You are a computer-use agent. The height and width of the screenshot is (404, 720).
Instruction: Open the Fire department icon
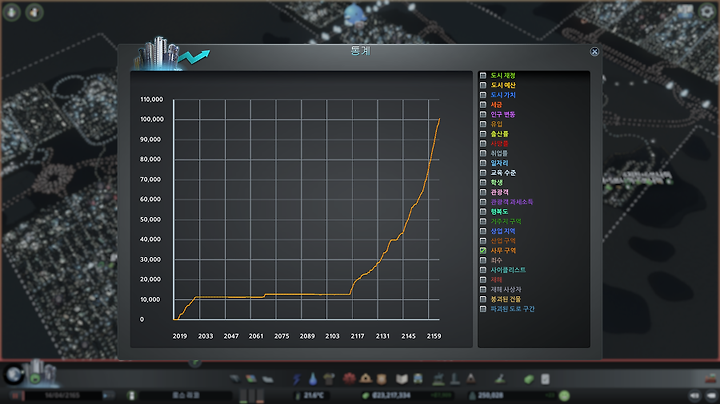[x=366, y=379]
